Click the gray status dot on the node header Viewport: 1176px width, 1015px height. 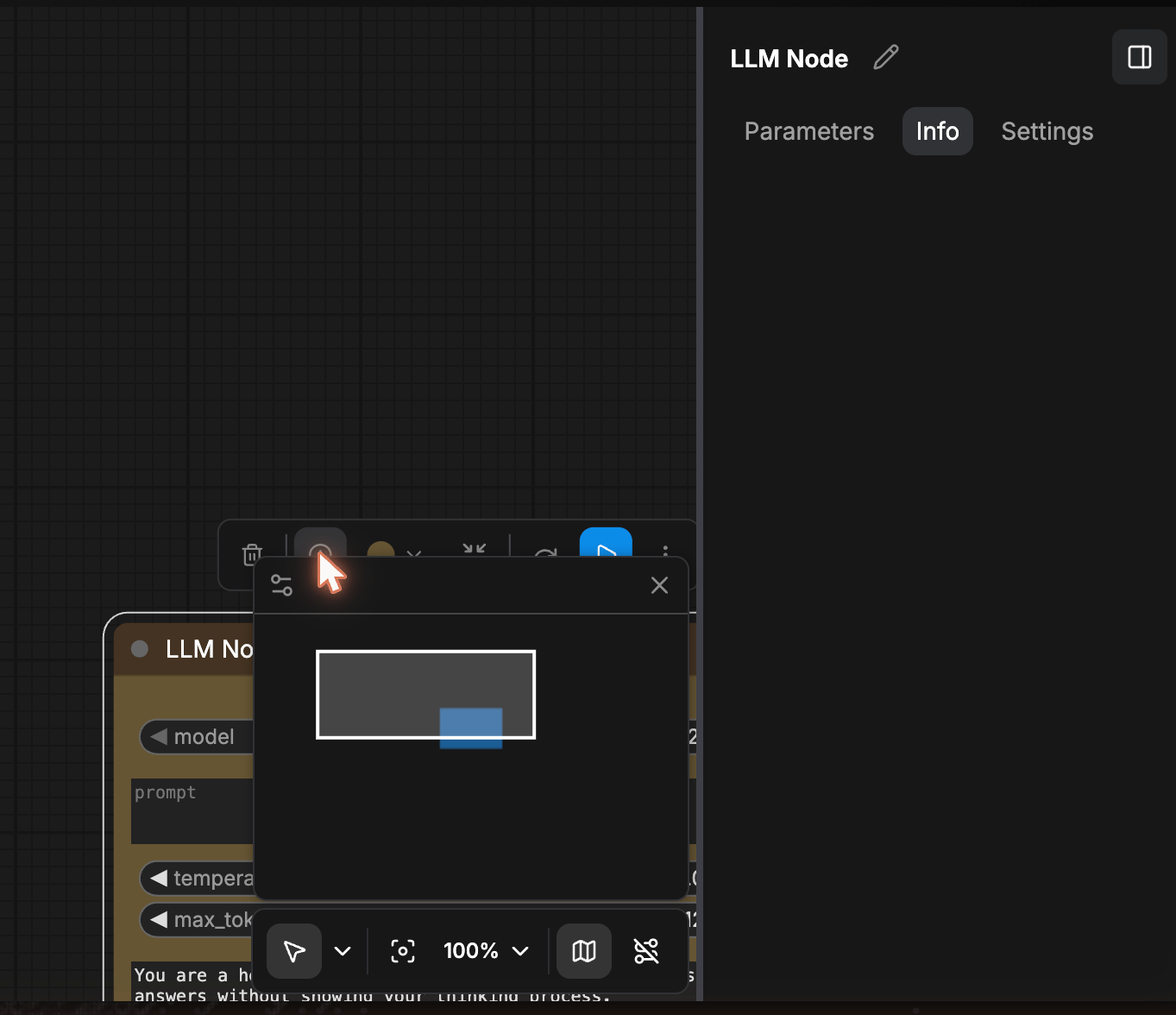click(x=140, y=649)
